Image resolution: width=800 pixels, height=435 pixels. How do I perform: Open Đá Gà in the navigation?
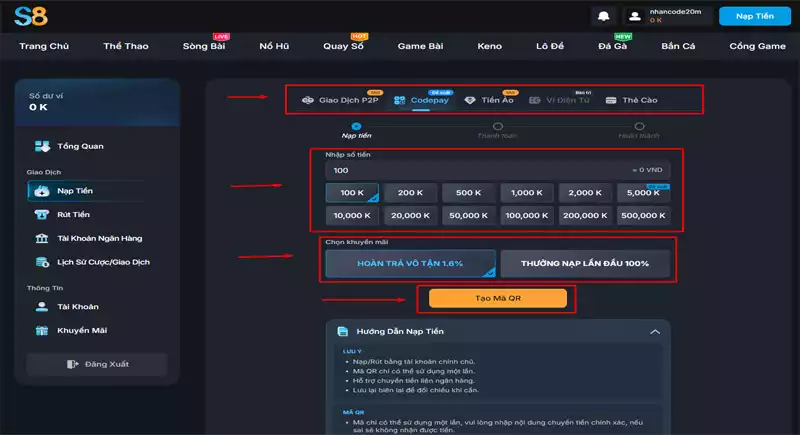click(x=612, y=46)
